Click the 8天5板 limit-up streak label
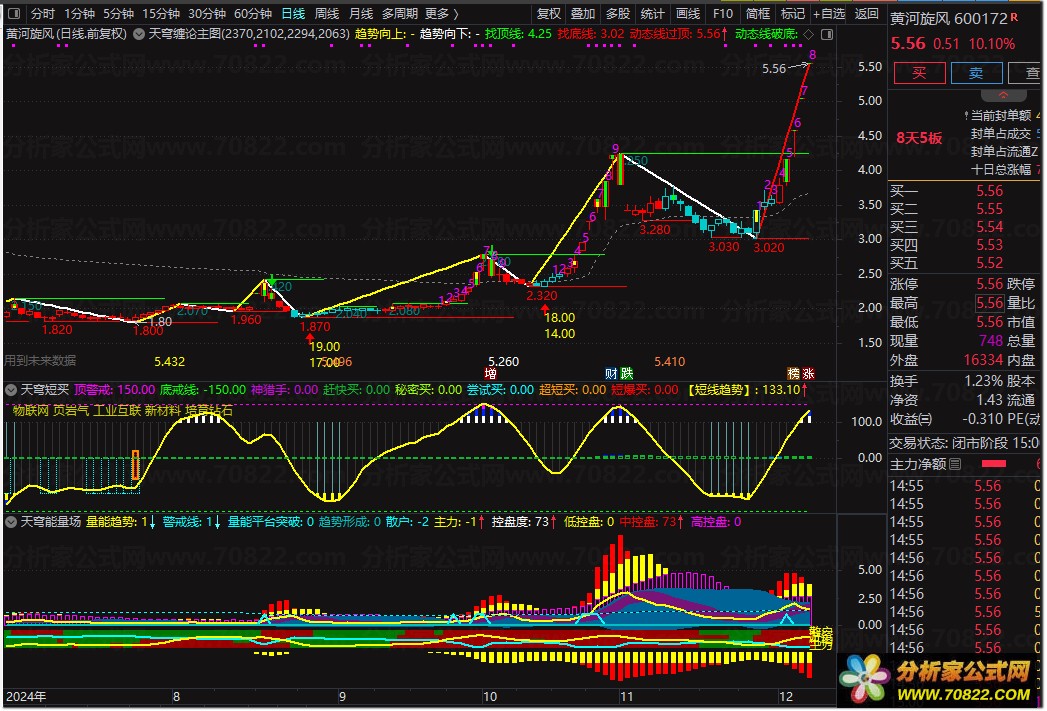This screenshot has width=1047, height=711. (919, 138)
